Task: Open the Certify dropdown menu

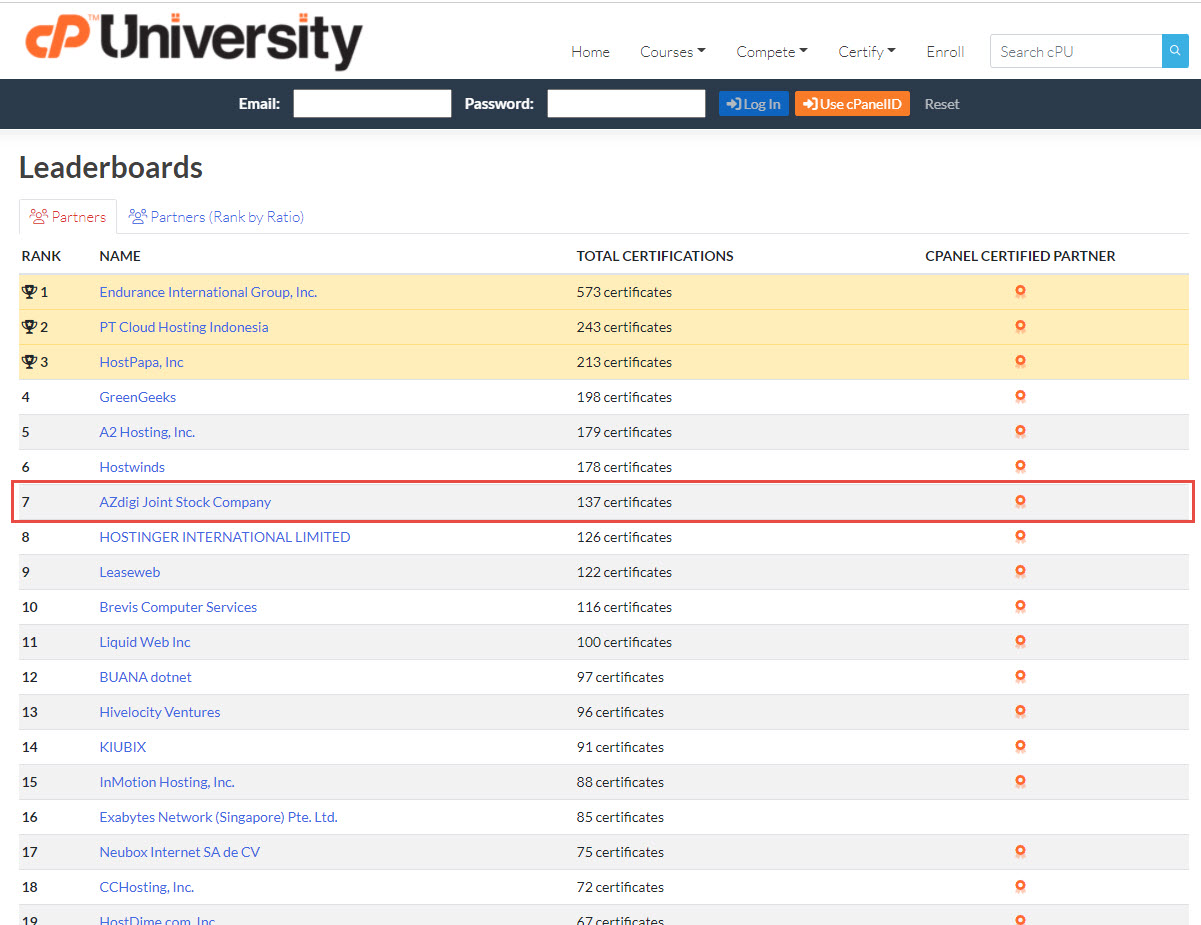Action: [866, 51]
